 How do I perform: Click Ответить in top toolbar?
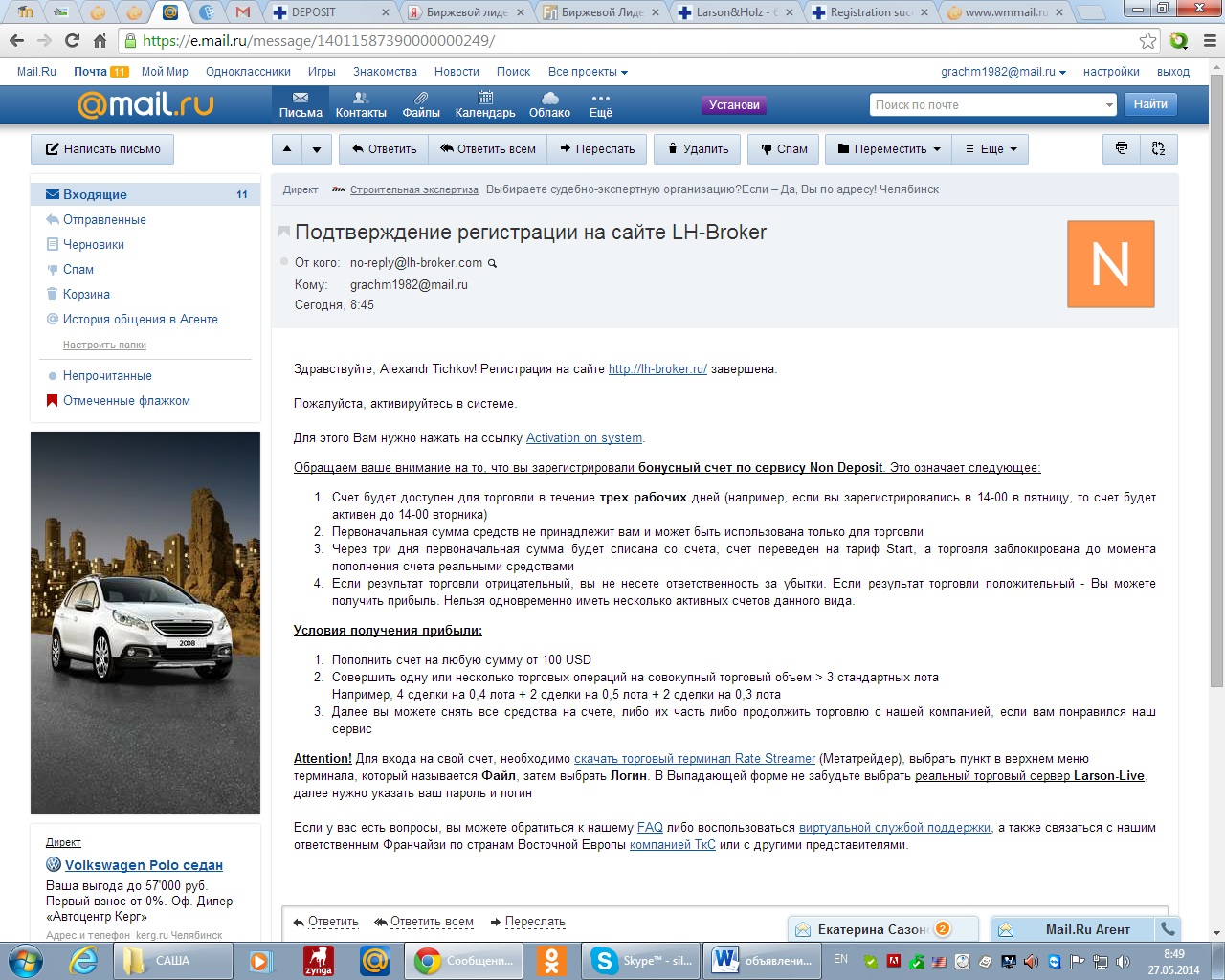pyautogui.click(x=384, y=149)
